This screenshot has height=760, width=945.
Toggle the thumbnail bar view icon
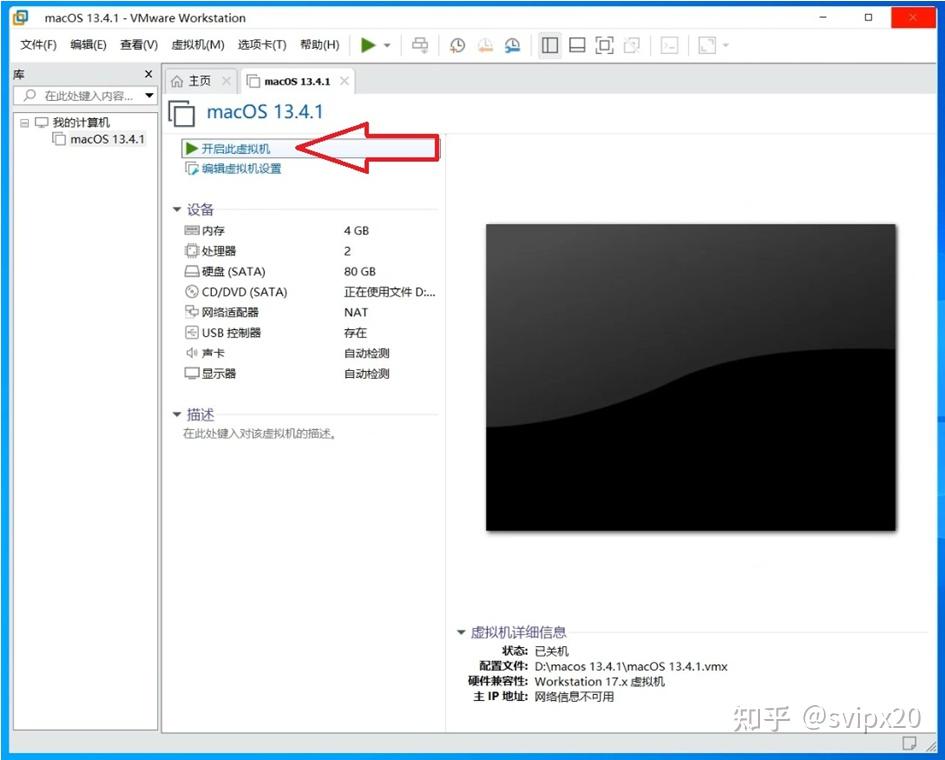pos(577,45)
